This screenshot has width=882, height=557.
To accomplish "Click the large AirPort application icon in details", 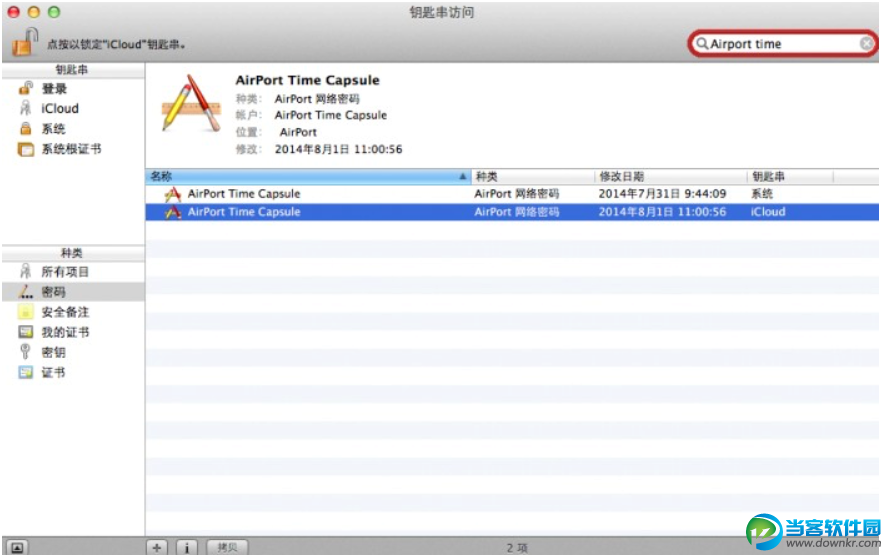I will [x=191, y=104].
